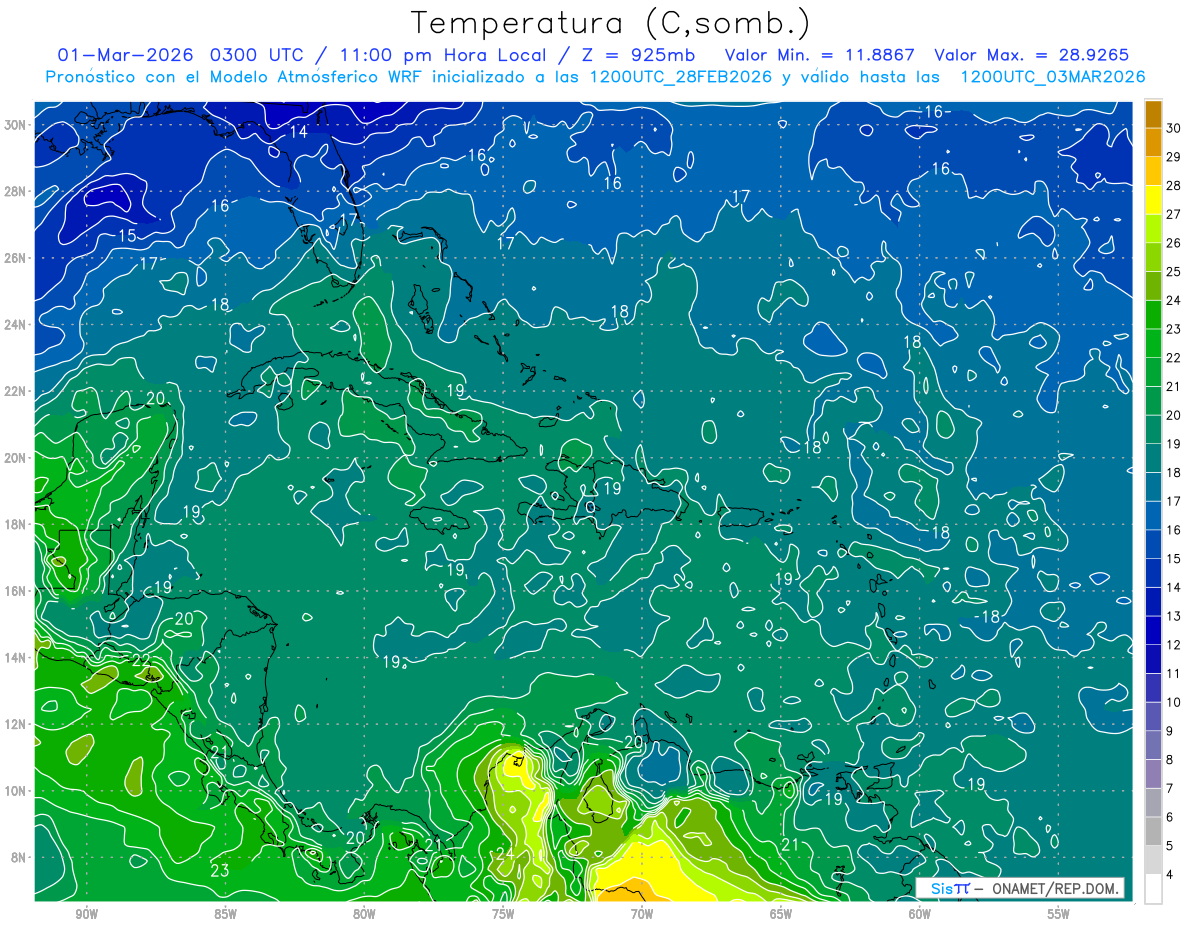The width and height of the screenshot is (1200, 927).
Task: Click the 'Valor Min. = 11.8867' value
Action: [x=820, y=55]
